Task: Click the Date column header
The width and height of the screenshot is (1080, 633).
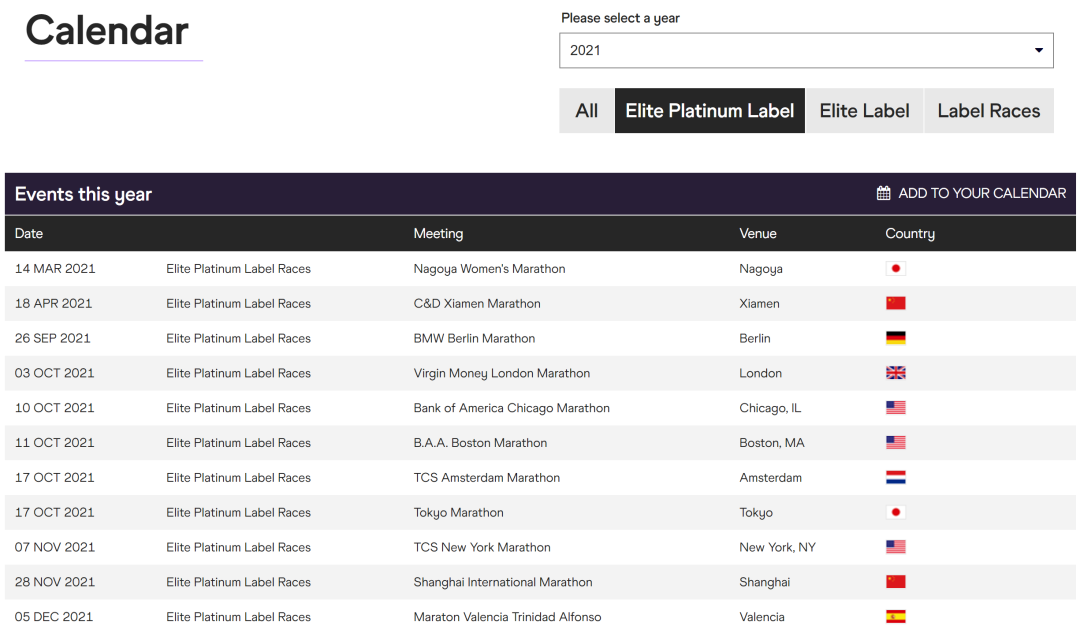Action: pos(29,233)
